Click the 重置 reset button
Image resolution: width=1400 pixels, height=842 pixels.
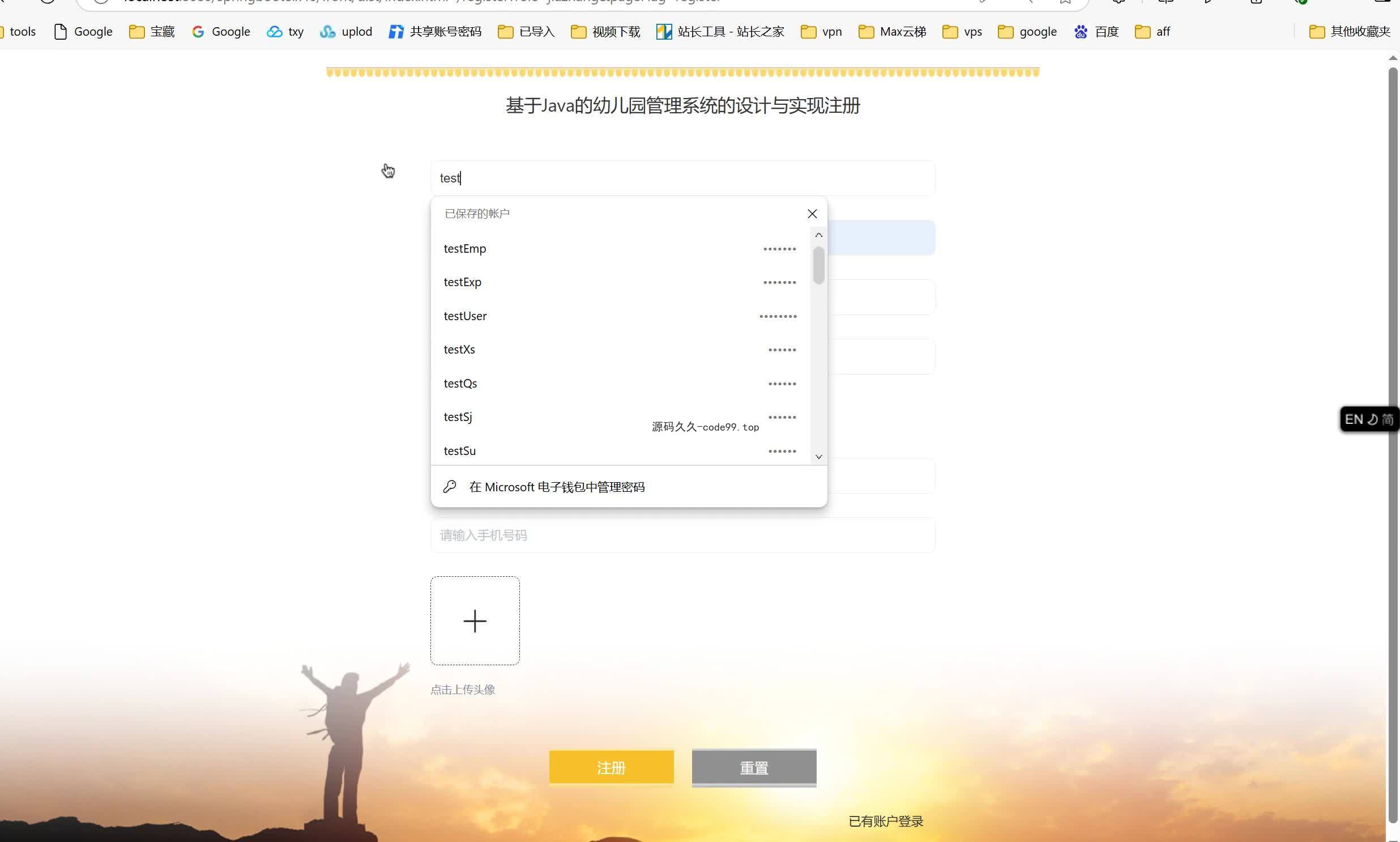pos(754,768)
